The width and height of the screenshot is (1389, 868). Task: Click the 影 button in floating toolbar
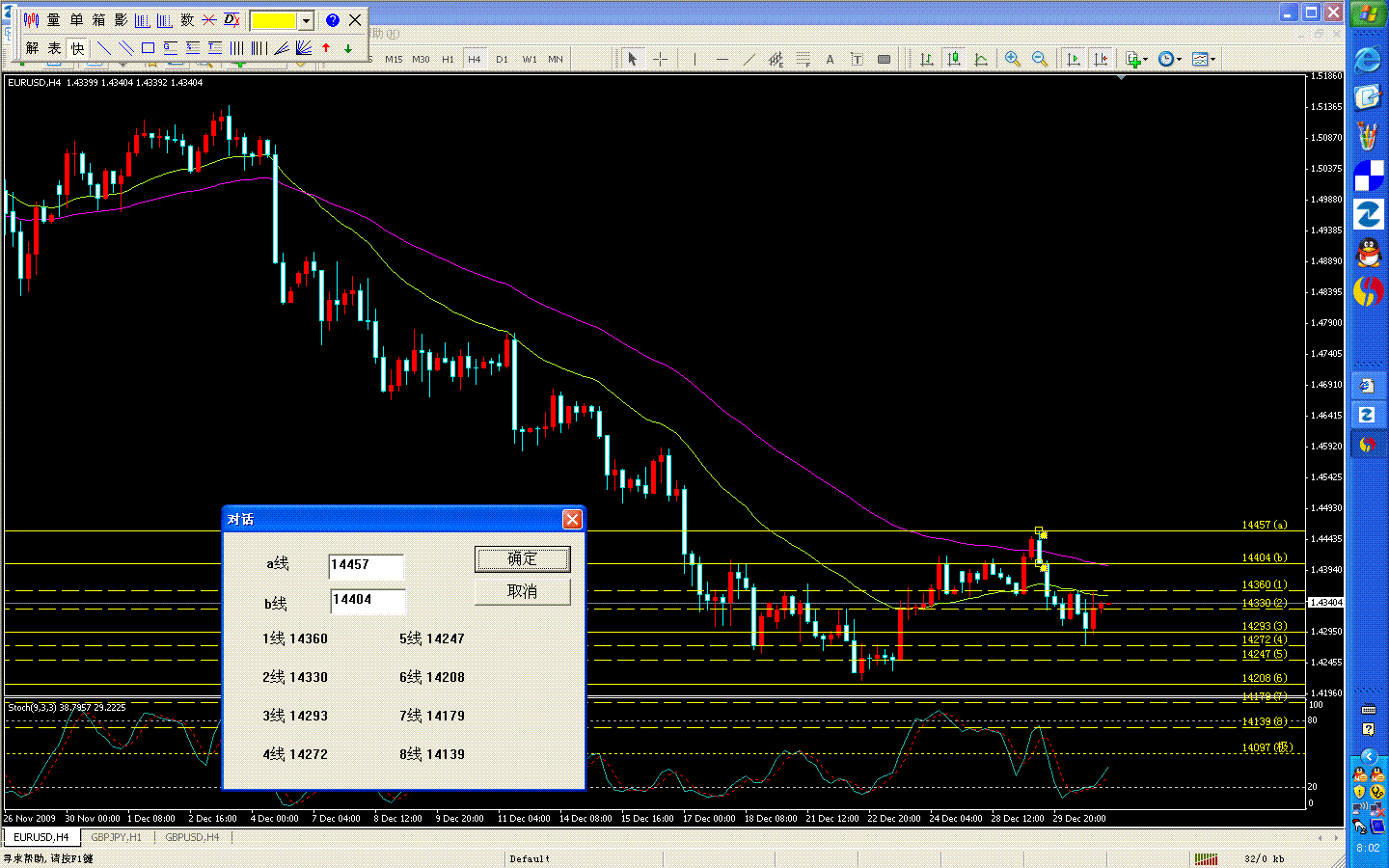pos(121,19)
